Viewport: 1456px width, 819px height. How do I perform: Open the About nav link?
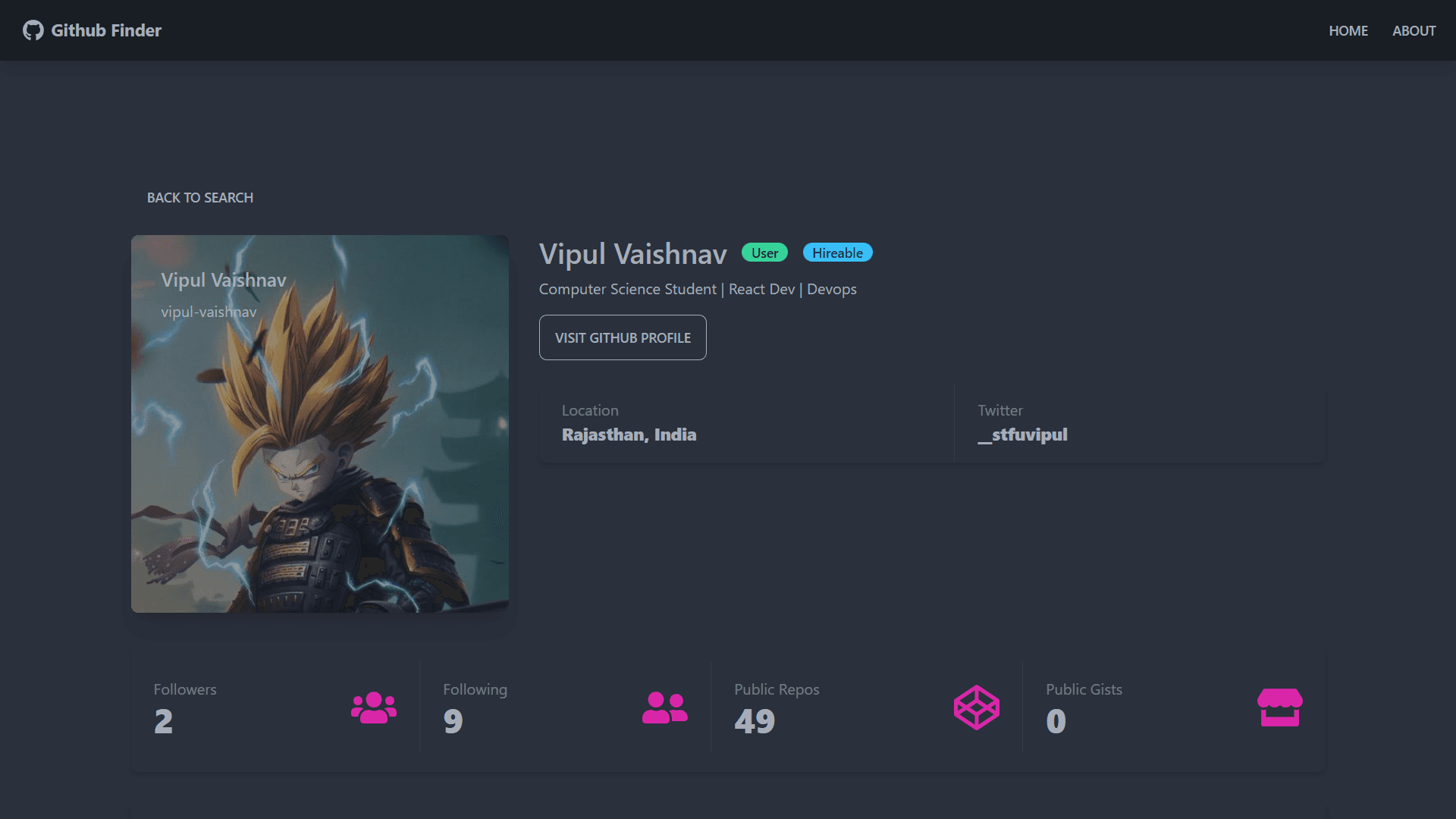(1414, 31)
